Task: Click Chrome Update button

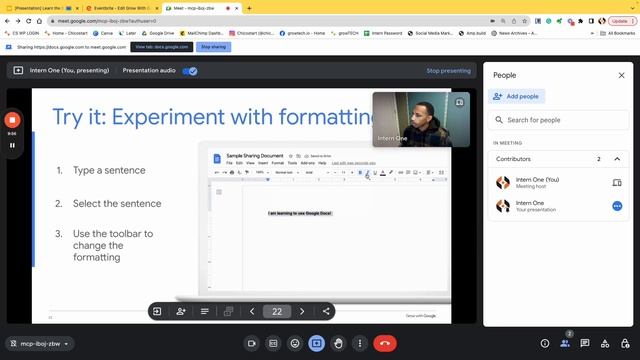Action: [x=622, y=21]
